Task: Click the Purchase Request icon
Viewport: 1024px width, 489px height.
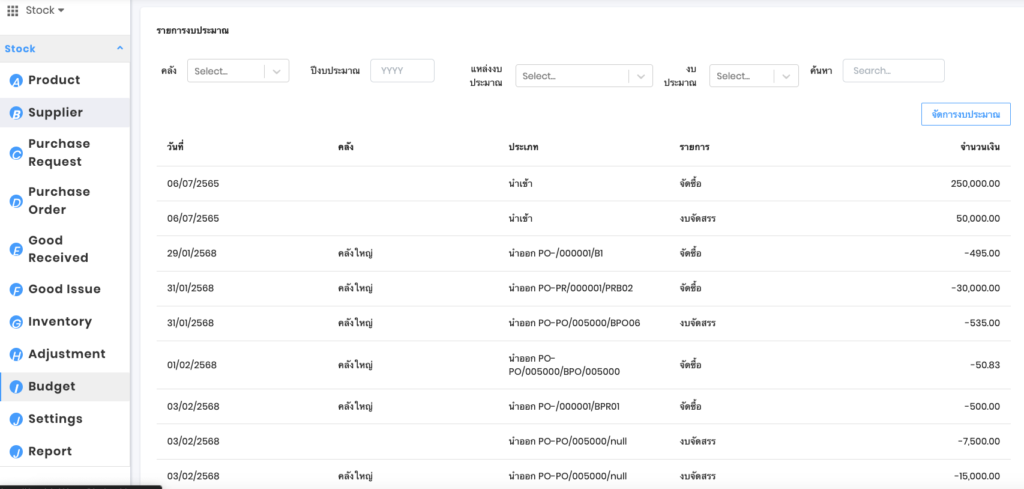Action: 16,153
